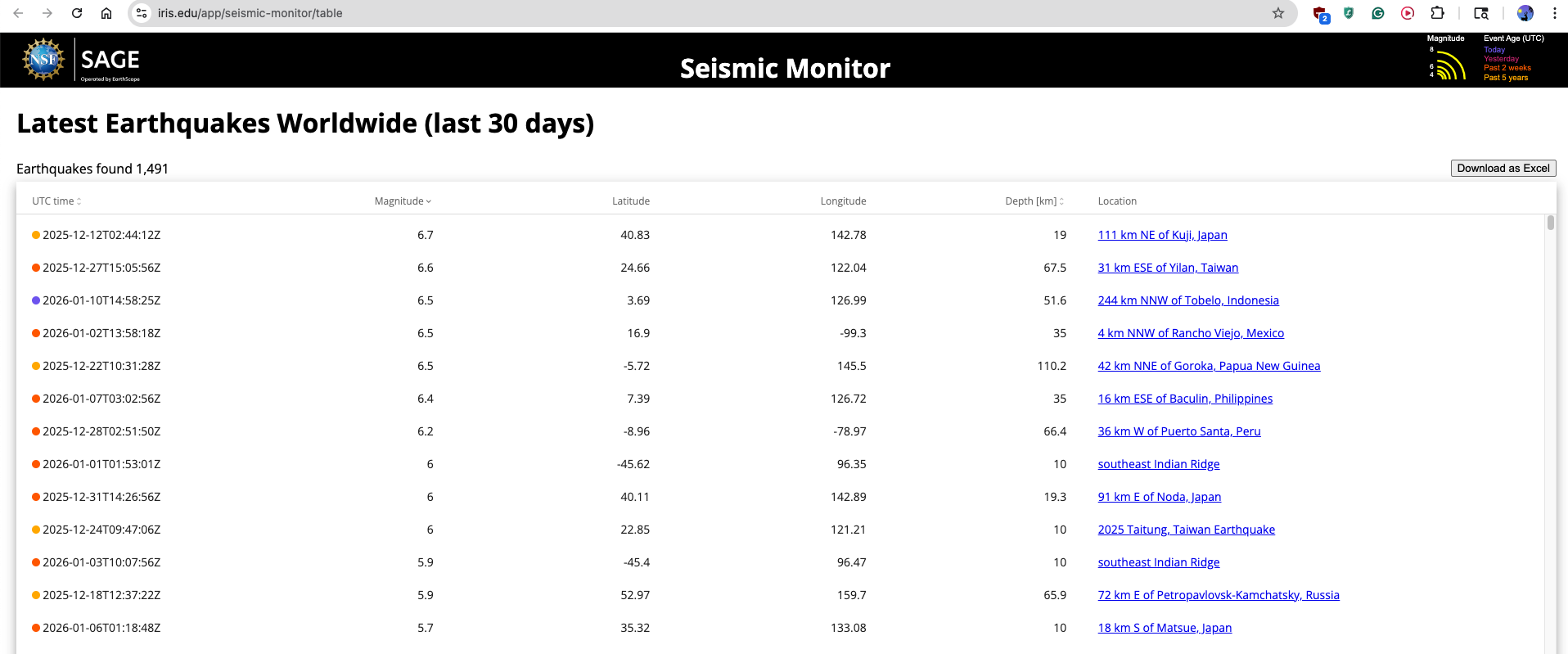Open the 111 km NE of Kuji, Japan link
1568x654 pixels.
[1162, 235]
